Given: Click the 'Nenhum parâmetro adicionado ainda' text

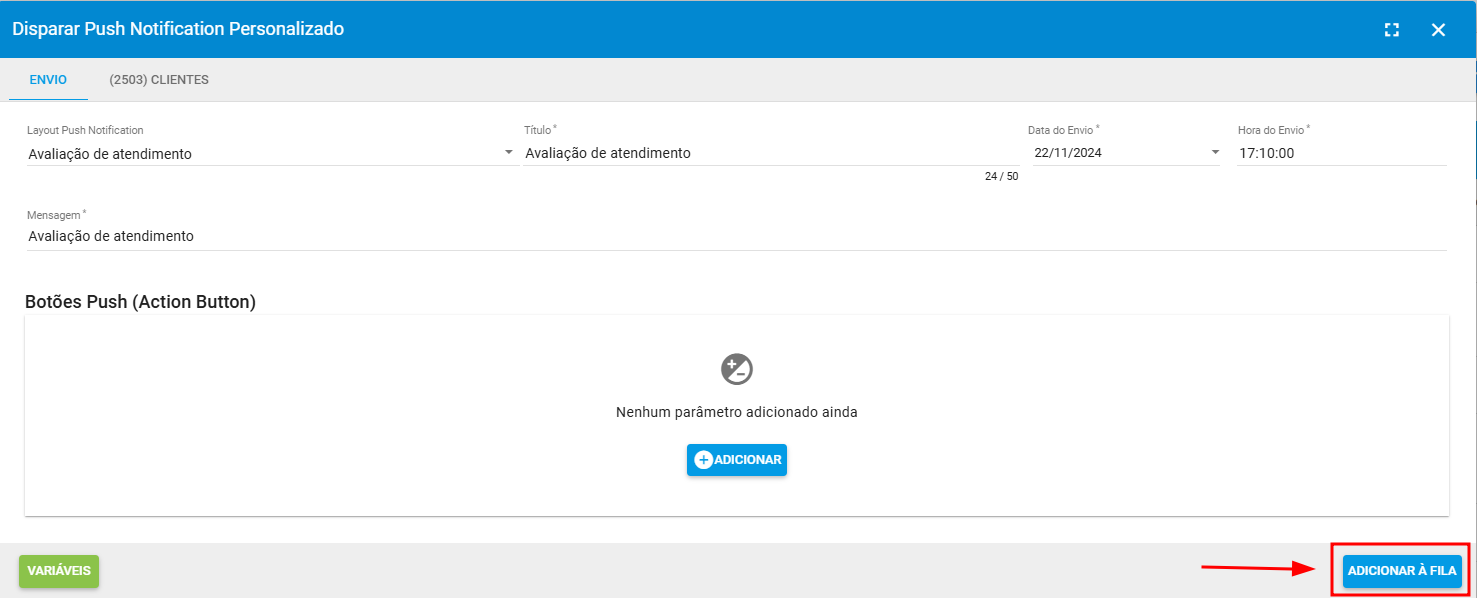Looking at the screenshot, I should click(x=737, y=412).
